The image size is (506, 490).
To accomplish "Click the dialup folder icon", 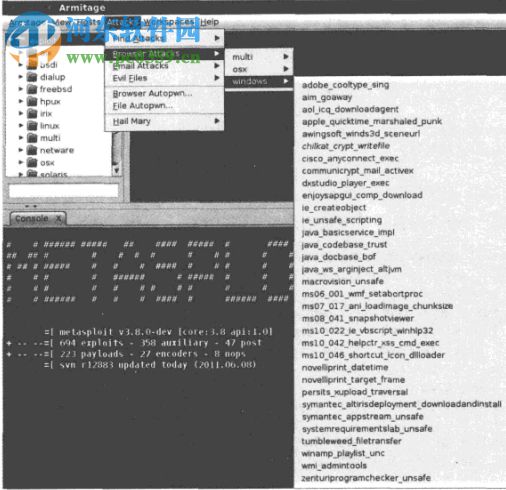I will pyautogui.click(x=32, y=77).
